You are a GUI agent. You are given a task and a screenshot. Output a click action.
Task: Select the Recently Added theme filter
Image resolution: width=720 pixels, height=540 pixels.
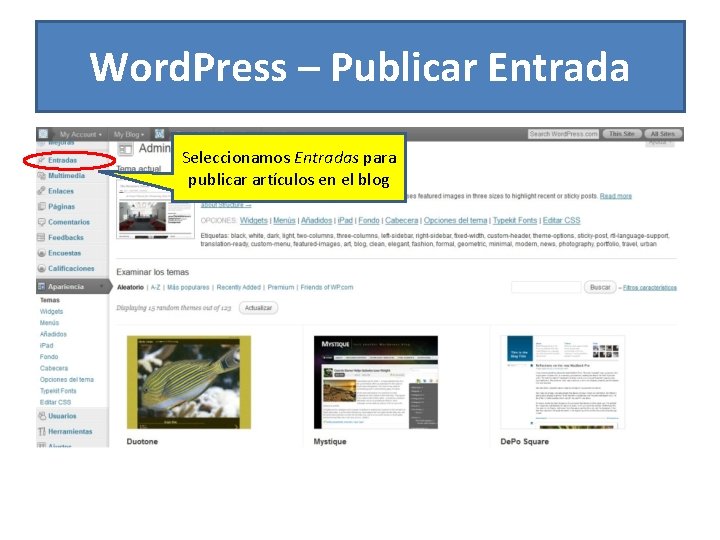(239, 287)
